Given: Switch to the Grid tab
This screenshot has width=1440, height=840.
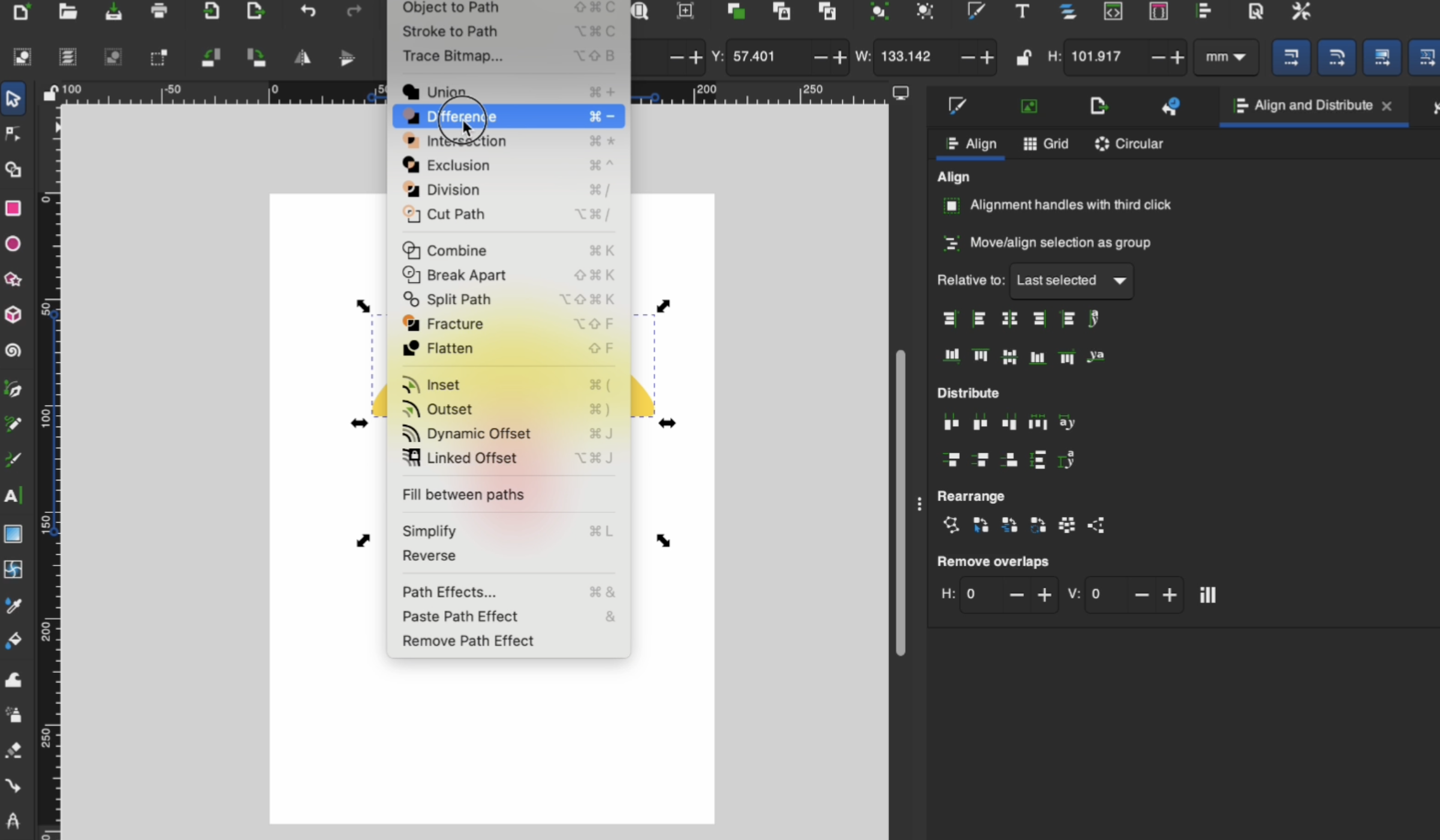Looking at the screenshot, I should tap(1045, 144).
